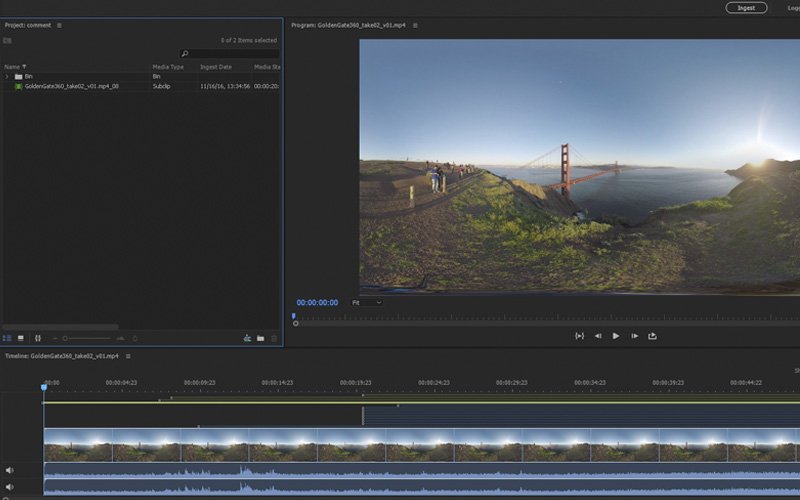
Task: Play the sequence in Program monitor
Action: click(x=615, y=336)
